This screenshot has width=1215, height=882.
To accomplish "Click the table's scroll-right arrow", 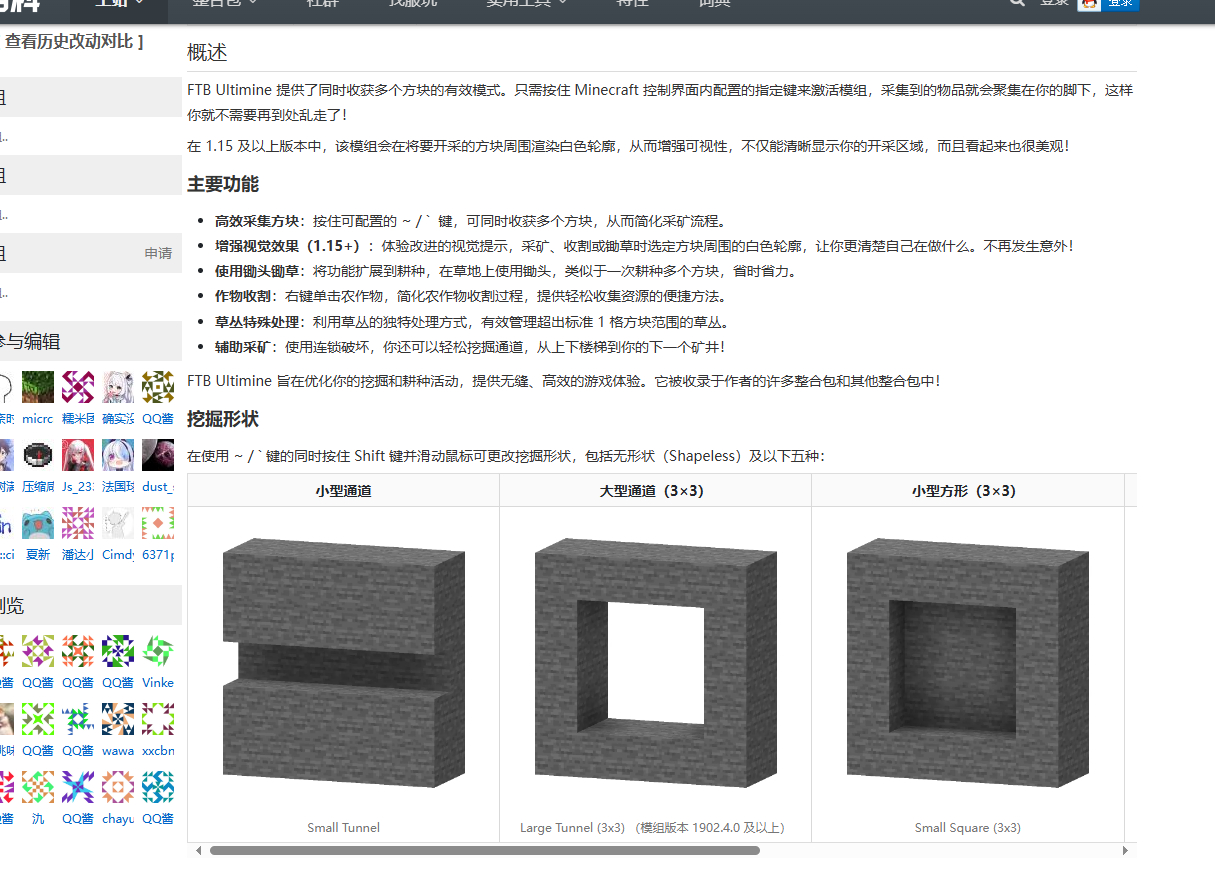I will pyautogui.click(x=1125, y=851).
